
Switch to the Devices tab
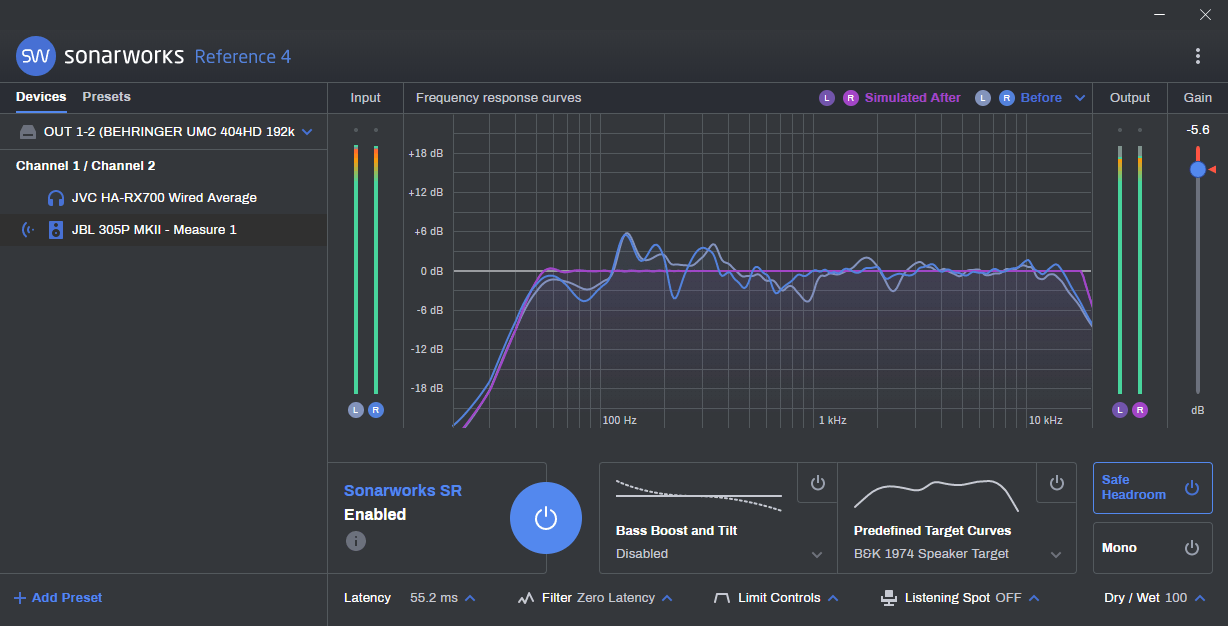41,97
